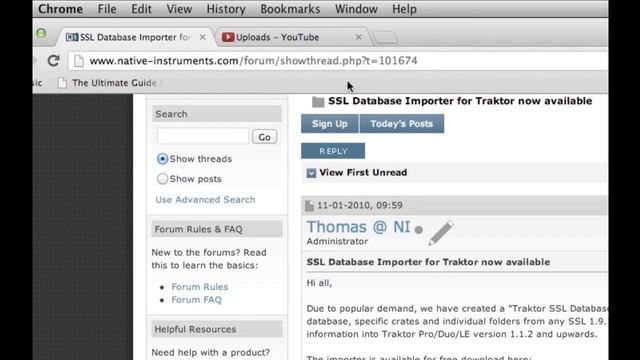640x360 pixels.
Task: Open the File menu
Action: (x=107, y=9)
